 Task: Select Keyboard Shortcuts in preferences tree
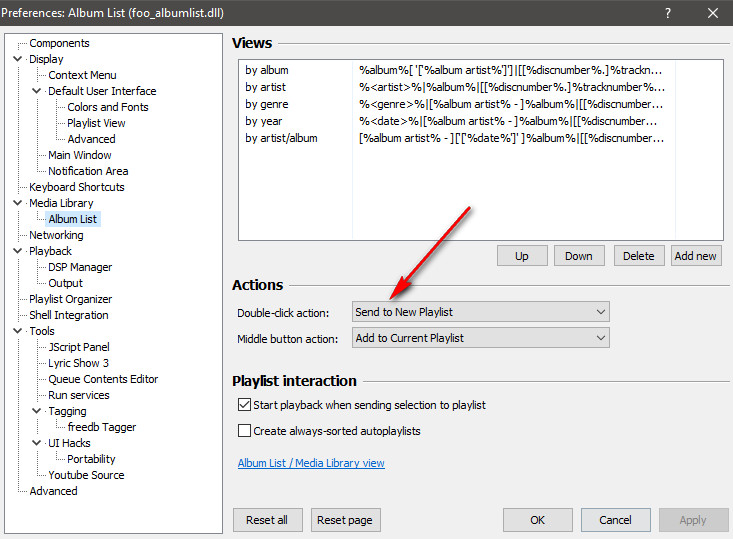pyautogui.click(x=77, y=187)
